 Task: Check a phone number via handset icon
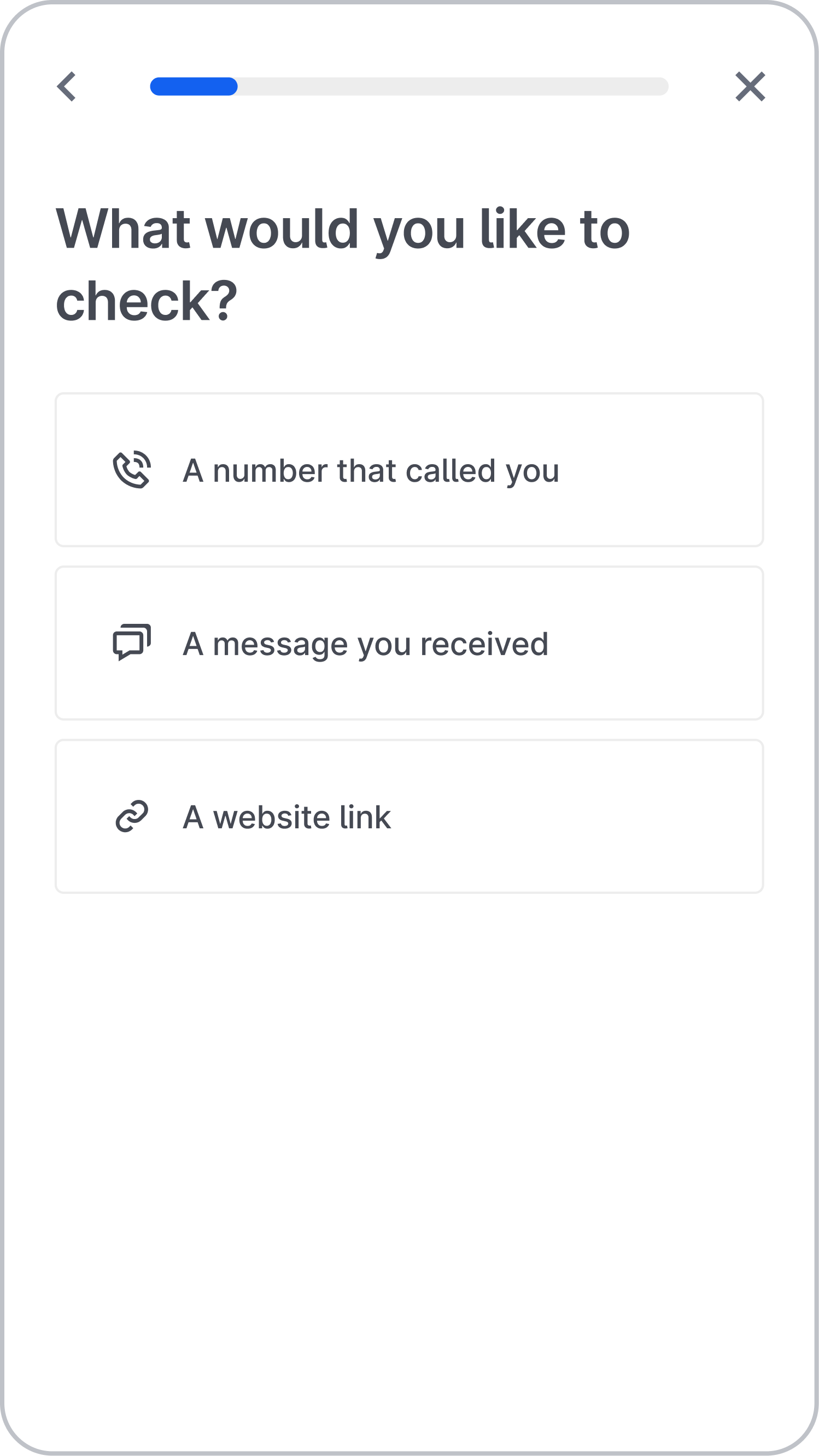click(x=132, y=470)
